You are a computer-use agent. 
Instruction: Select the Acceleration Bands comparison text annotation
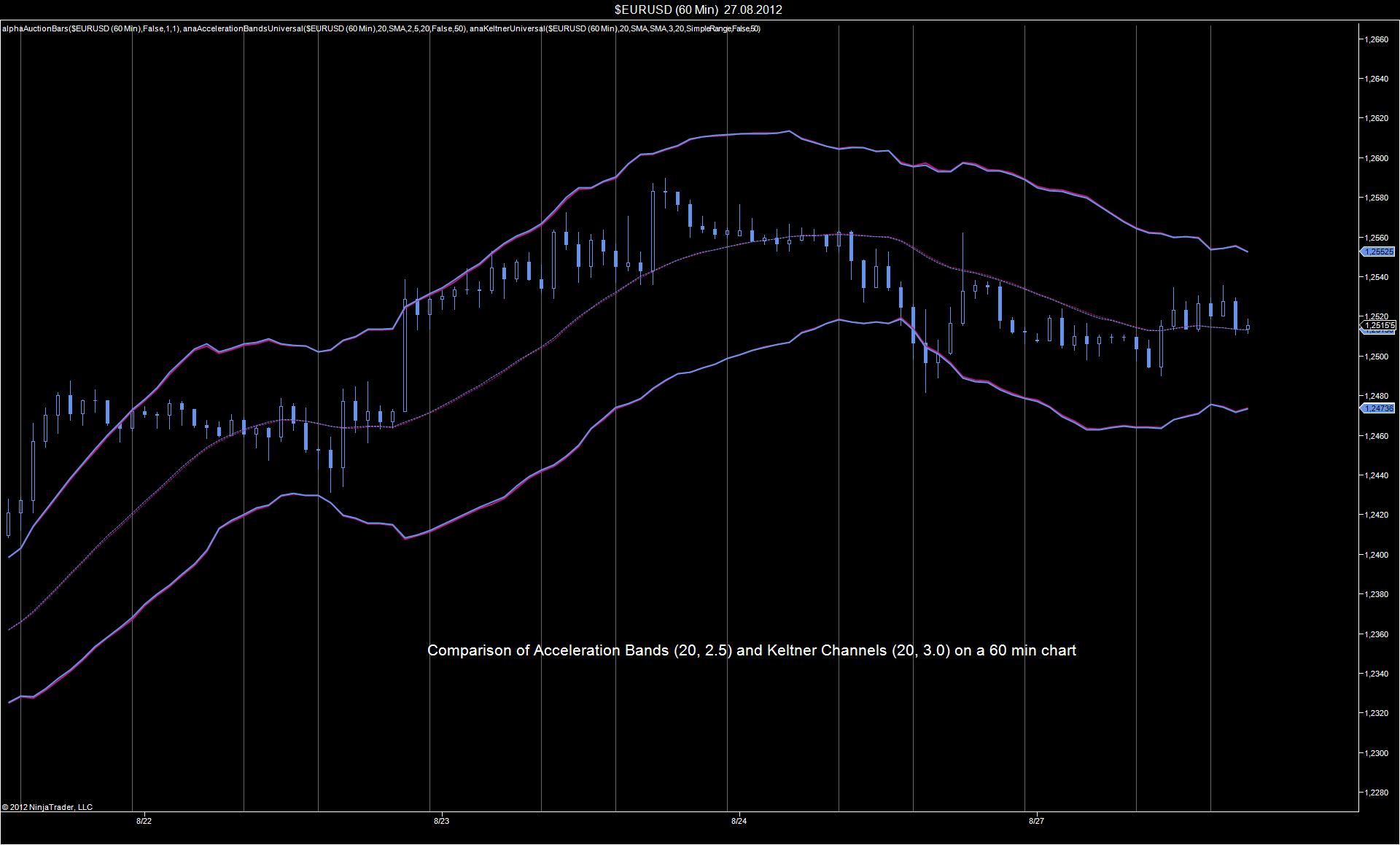(x=751, y=650)
